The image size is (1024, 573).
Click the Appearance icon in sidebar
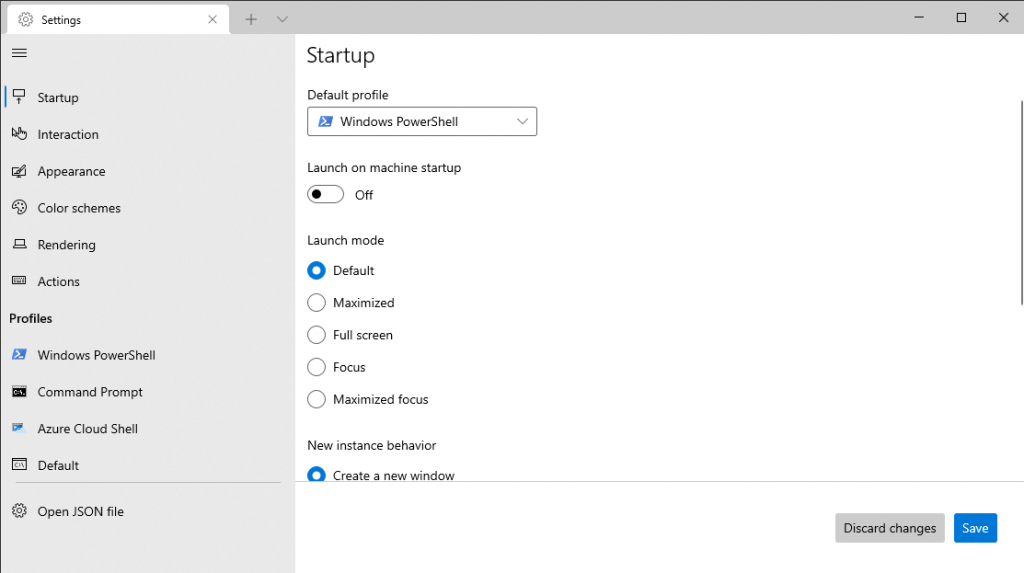19,171
